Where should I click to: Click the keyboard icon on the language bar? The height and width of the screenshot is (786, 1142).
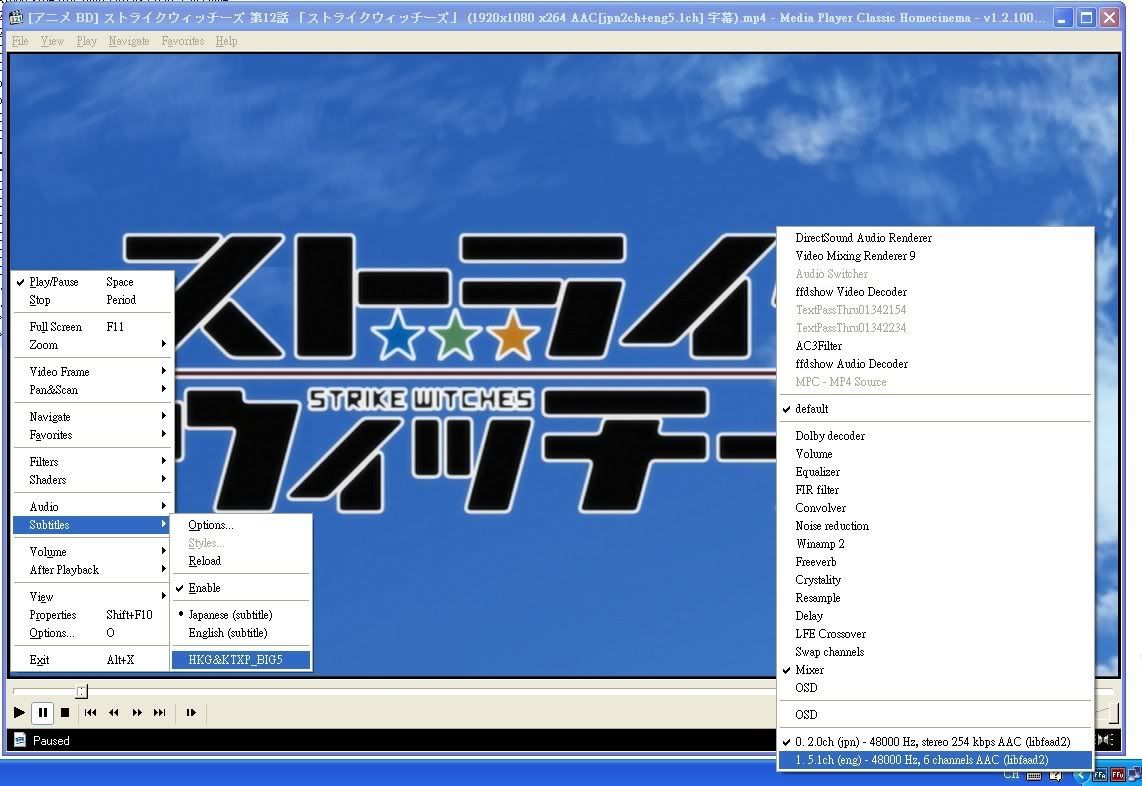(1033, 775)
